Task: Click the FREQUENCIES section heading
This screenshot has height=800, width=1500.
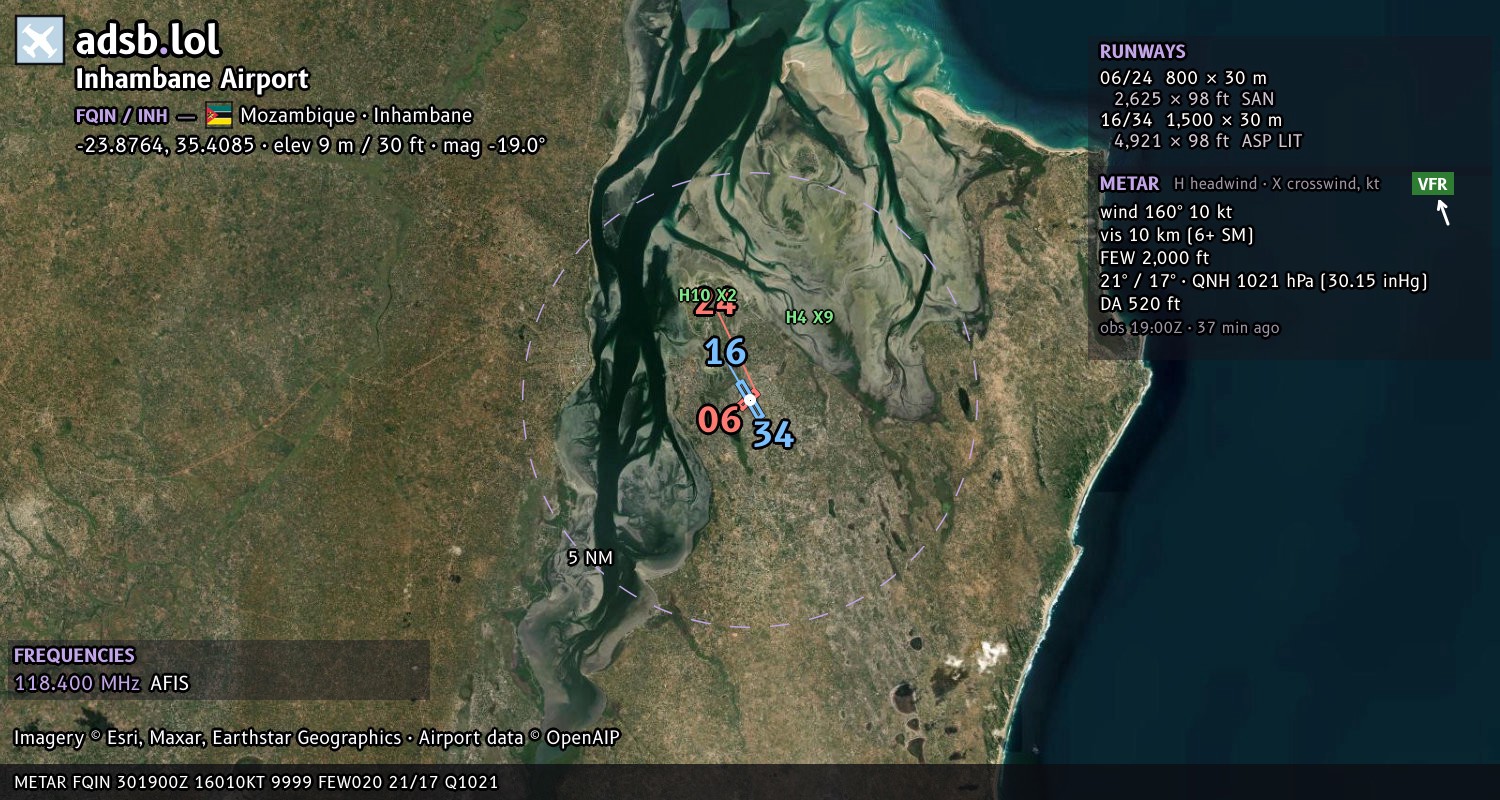Action: [74, 656]
